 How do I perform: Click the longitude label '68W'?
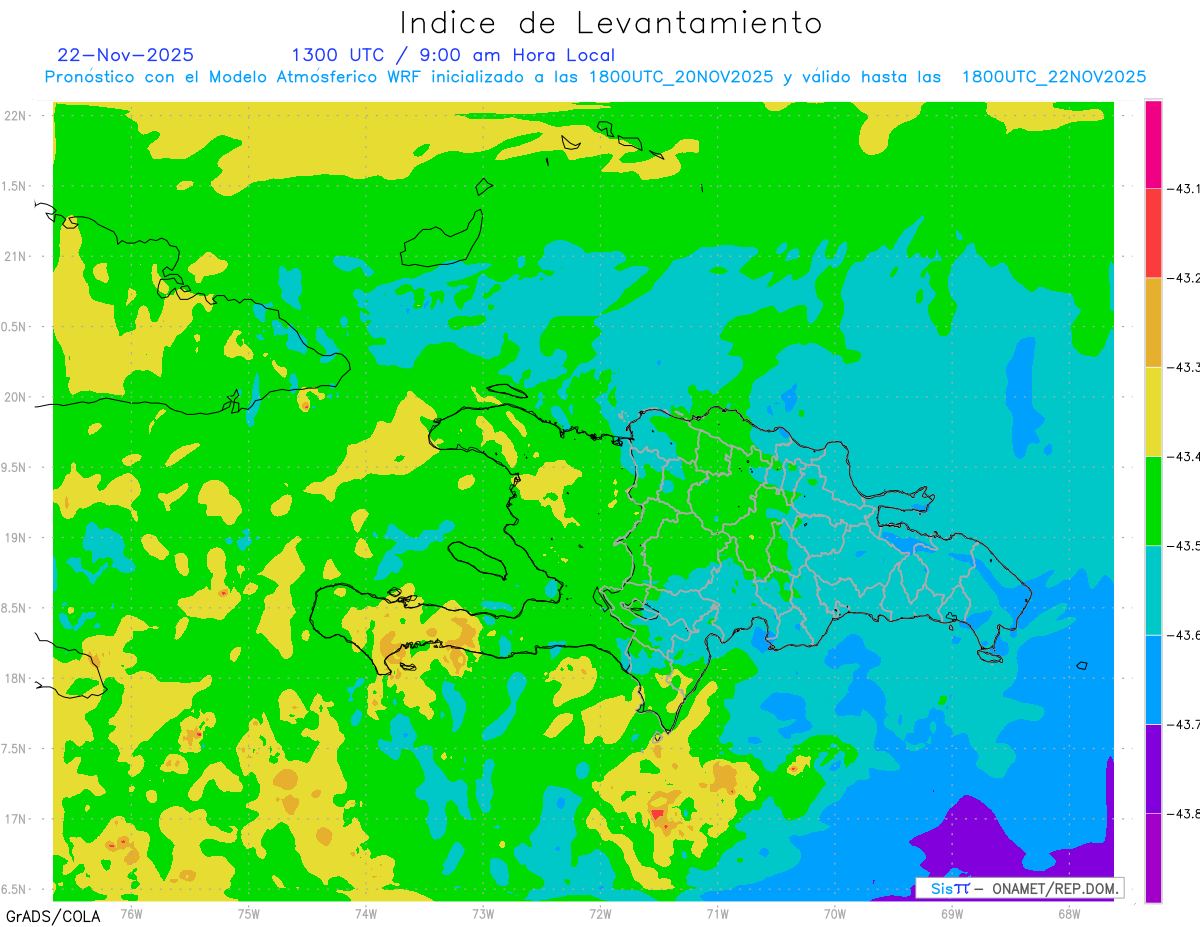1068,913
